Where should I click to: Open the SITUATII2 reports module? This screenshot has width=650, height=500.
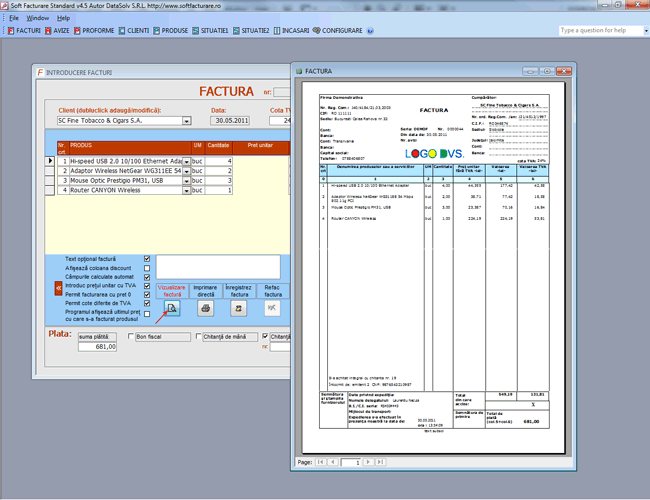pyautogui.click(x=251, y=31)
